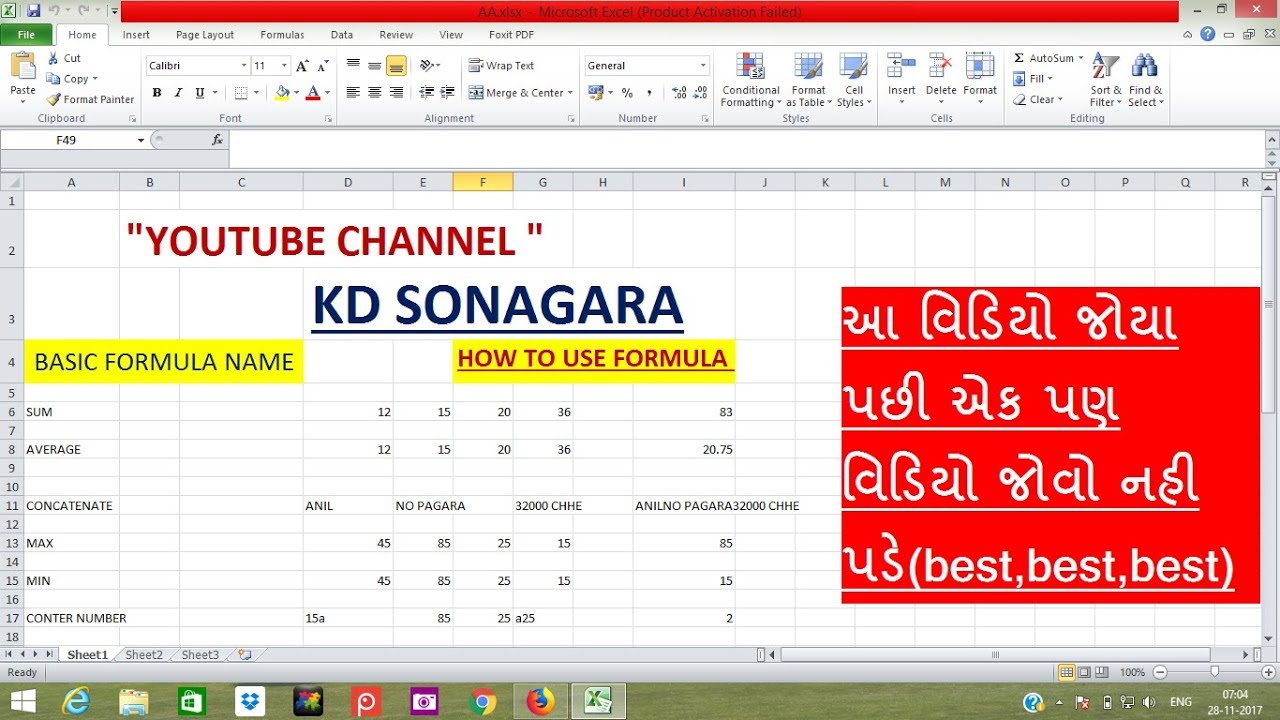Image resolution: width=1280 pixels, height=720 pixels.
Task: Click the Grow Font icon
Action: click(x=303, y=66)
